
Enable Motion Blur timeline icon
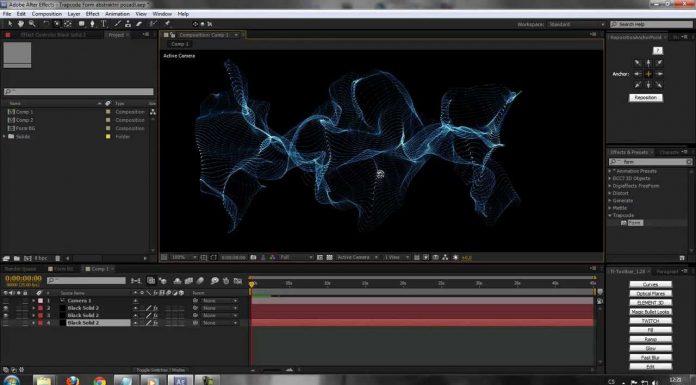(x=200, y=281)
